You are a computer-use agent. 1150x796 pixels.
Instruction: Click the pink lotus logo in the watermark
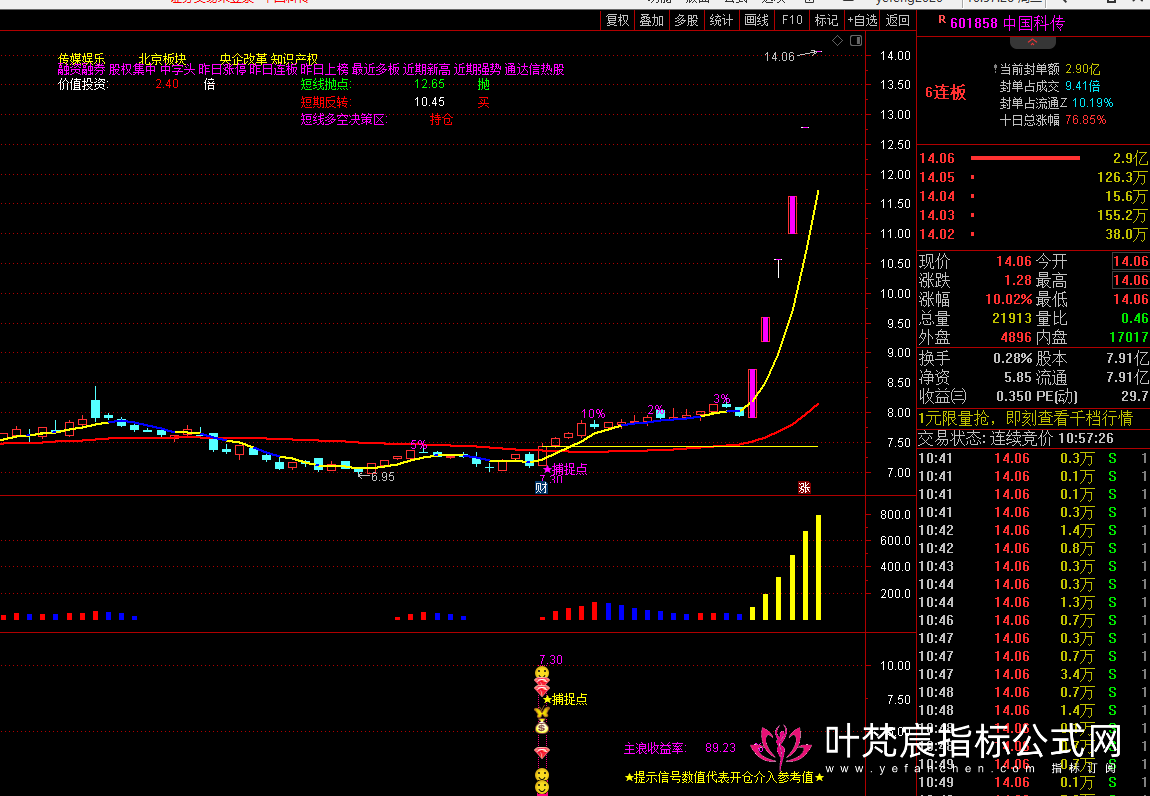click(x=785, y=744)
